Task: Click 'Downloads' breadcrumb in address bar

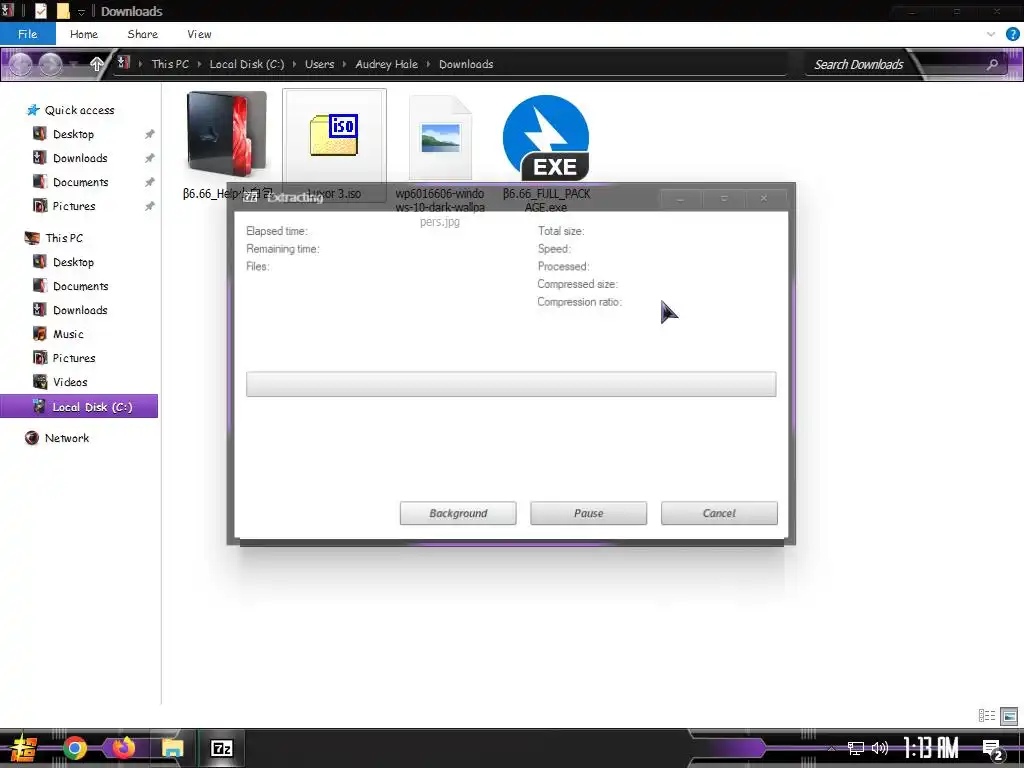Action: click(466, 64)
